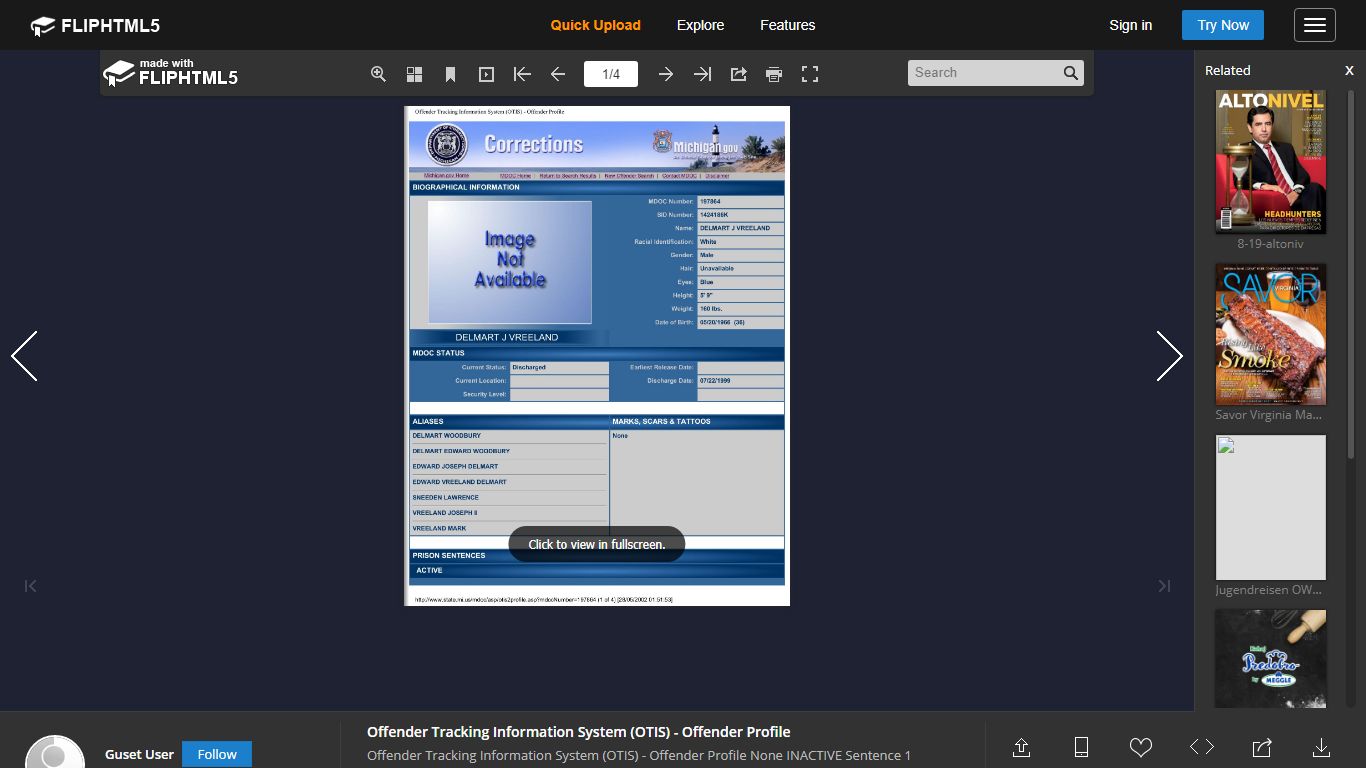Viewport: 1366px width, 768px height.
Task: Go to previous page in toolbar
Action: (558, 74)
